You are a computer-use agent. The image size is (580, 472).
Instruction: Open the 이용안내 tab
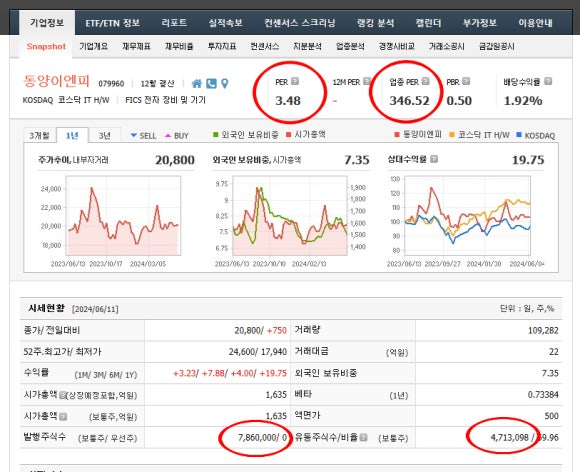[535, 23]
